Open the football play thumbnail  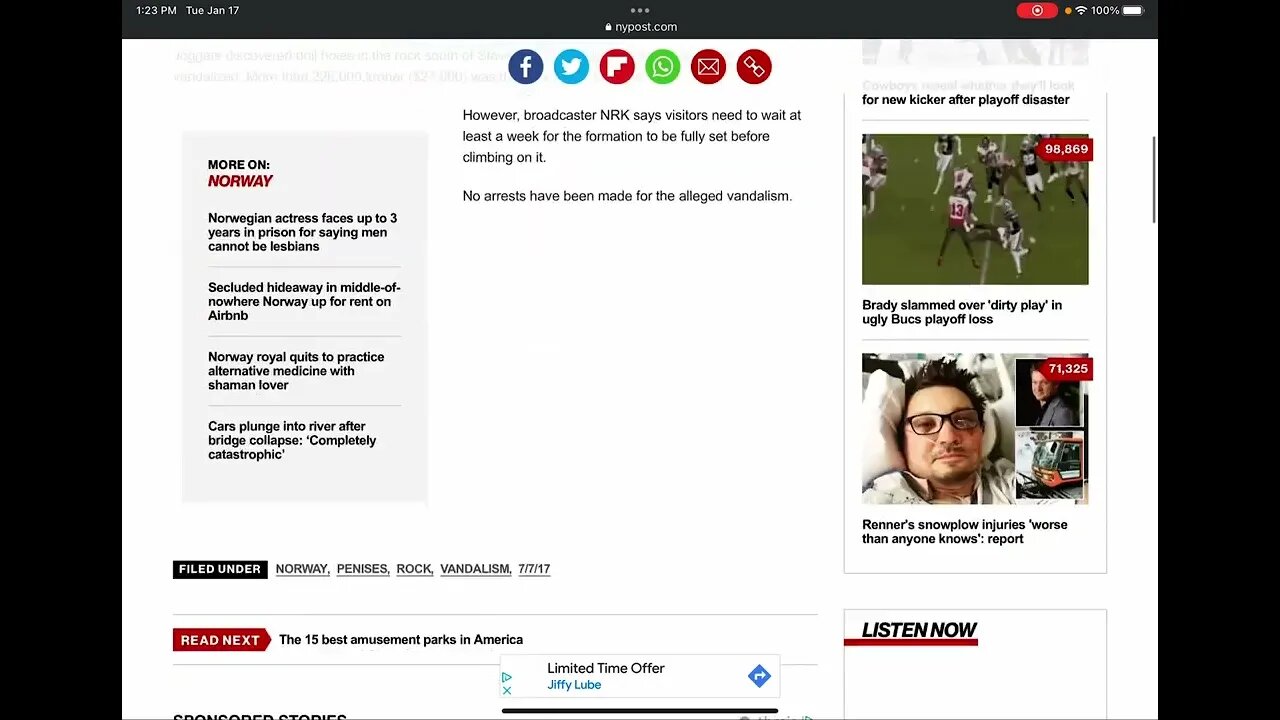975,209
